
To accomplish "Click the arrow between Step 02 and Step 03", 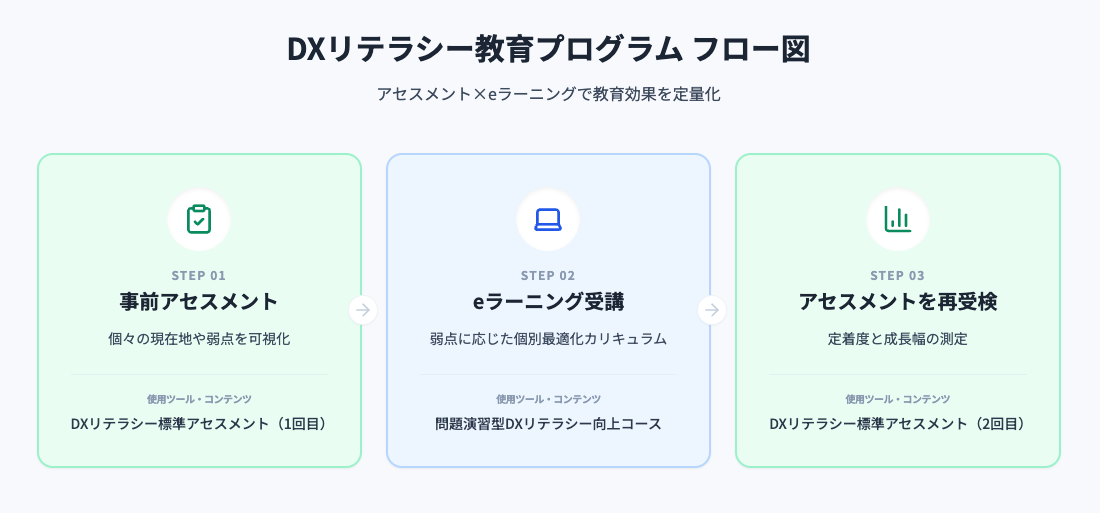I will [x=712, y=310].
